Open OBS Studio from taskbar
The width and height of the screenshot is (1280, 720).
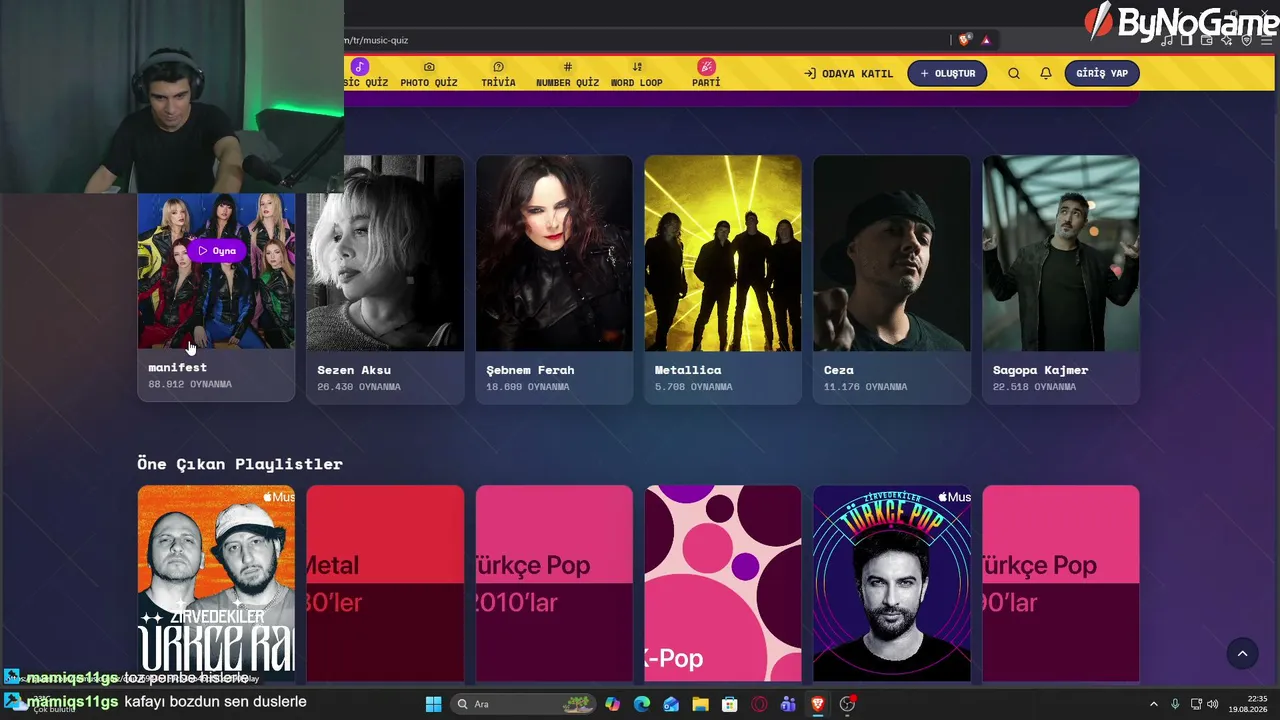tap(847, 704)
